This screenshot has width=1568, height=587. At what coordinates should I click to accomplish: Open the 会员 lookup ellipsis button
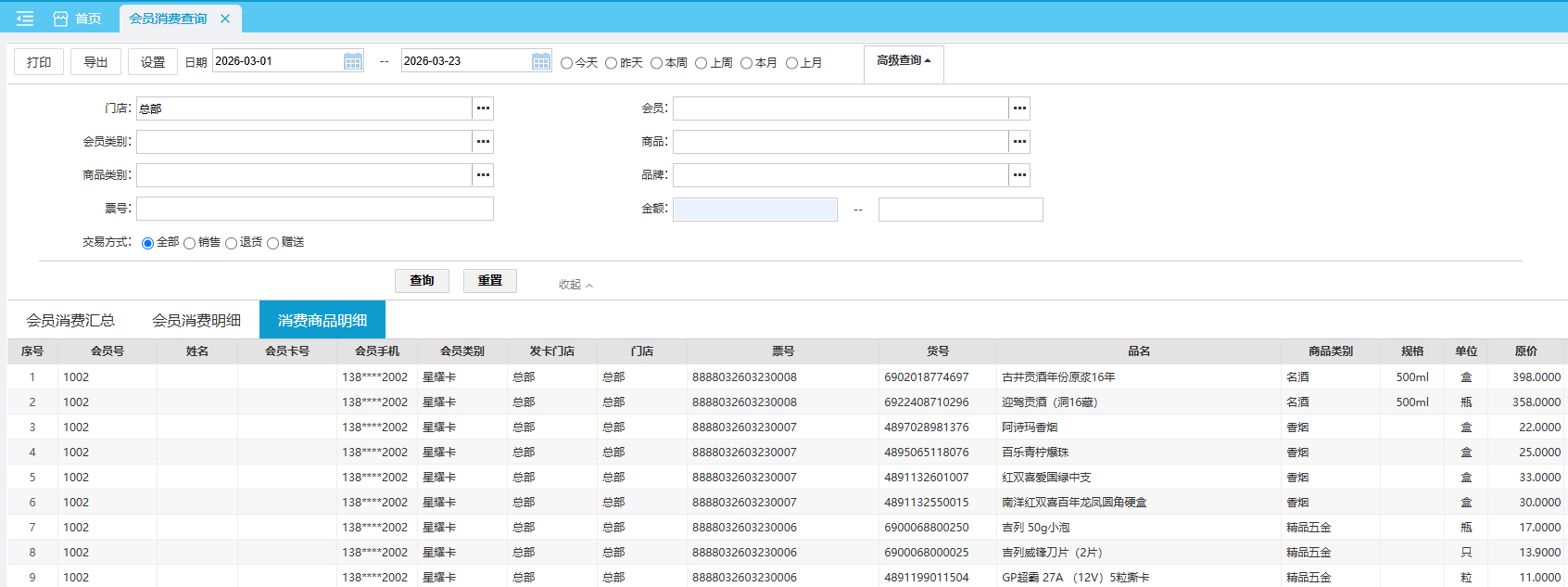tap(1019, 108)
